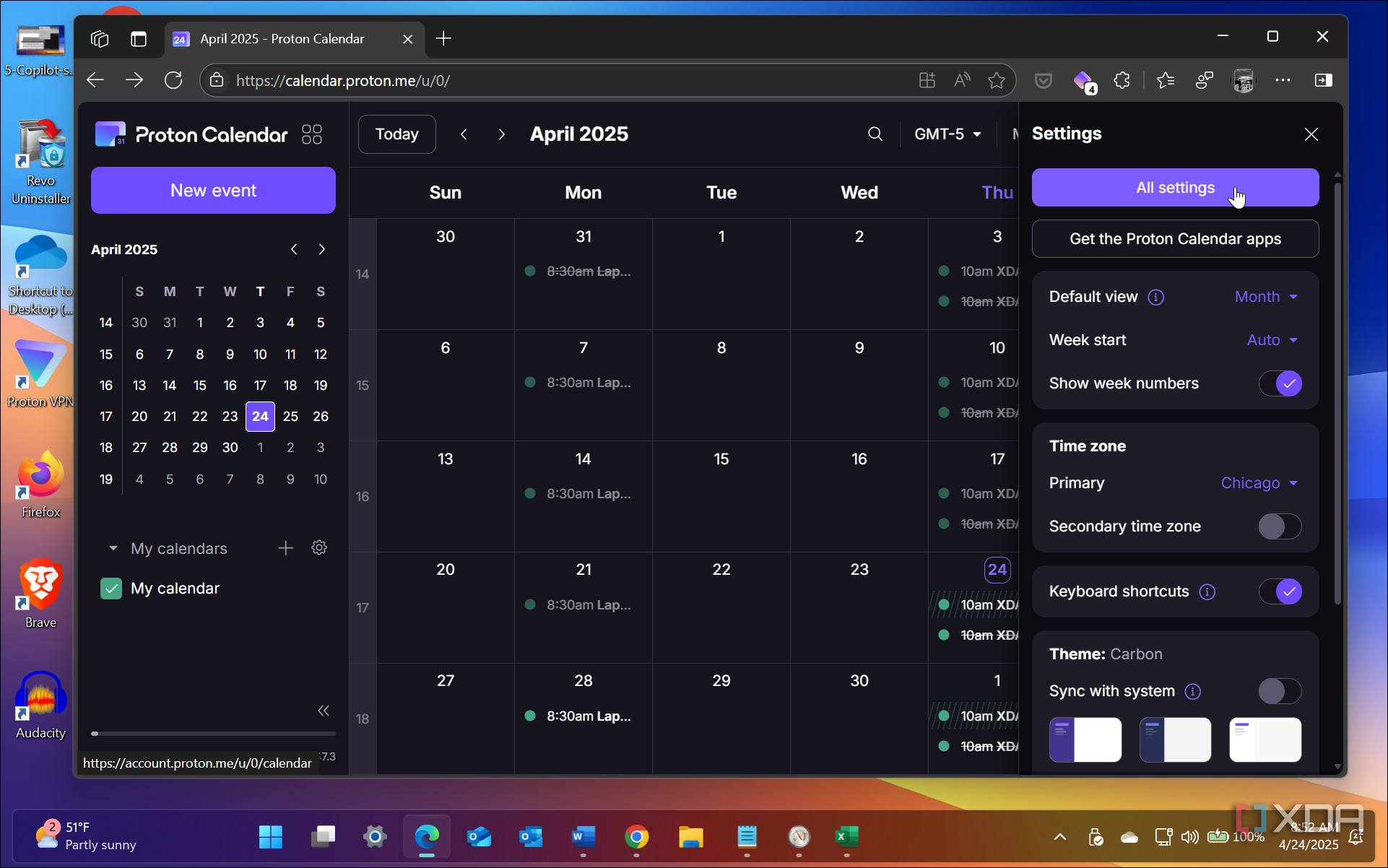Image resolution: width=1388 pixels, height=868 pixels.
Task: Select day 24 in the mini calendar
Action: (260, 417)
